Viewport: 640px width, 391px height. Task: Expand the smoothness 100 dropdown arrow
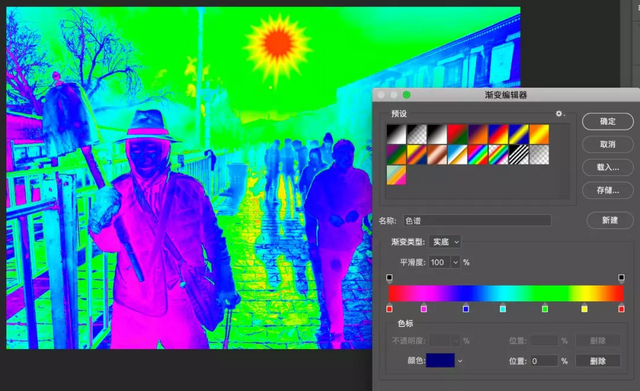(x=456, y=262)
